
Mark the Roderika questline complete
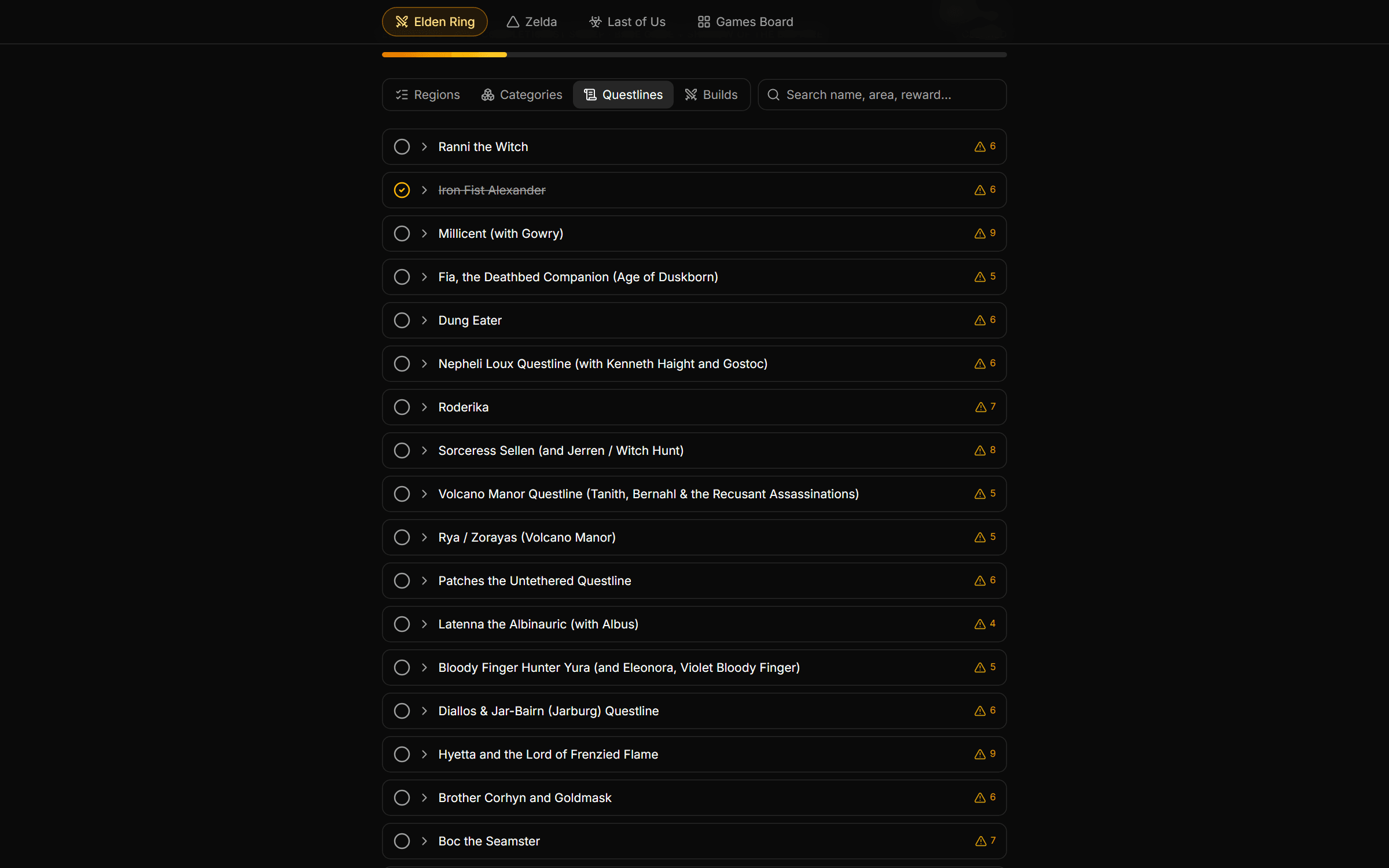click(x=402, y=407)
